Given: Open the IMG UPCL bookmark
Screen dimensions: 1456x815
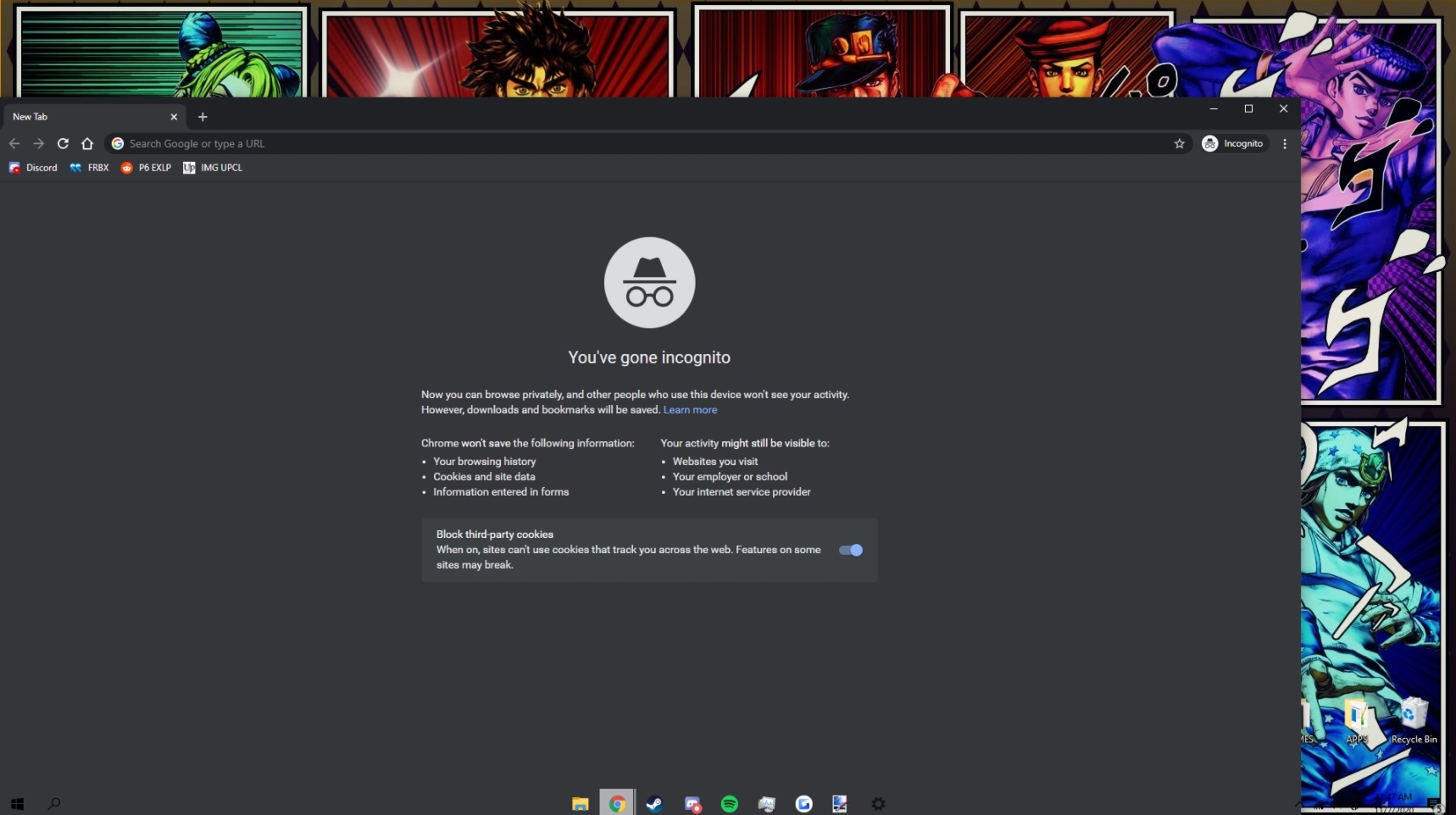Looking at the screenshot, I should coord(213,168).
